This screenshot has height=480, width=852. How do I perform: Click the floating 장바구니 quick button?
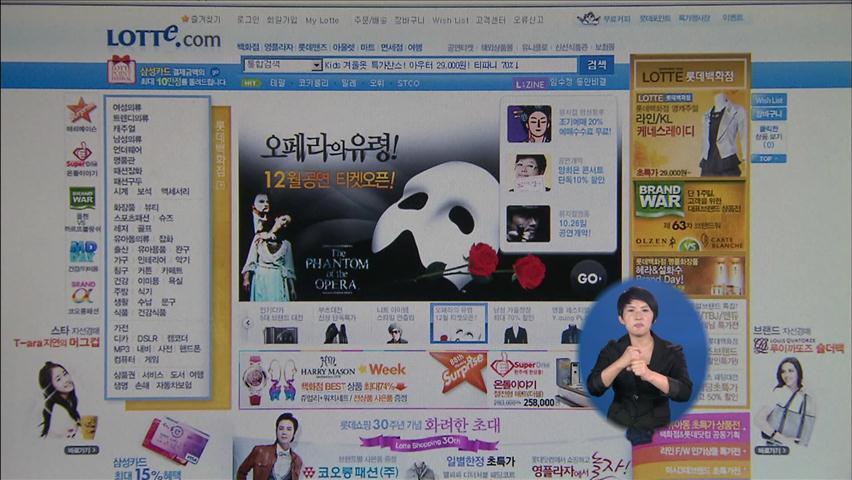[769, 114]
